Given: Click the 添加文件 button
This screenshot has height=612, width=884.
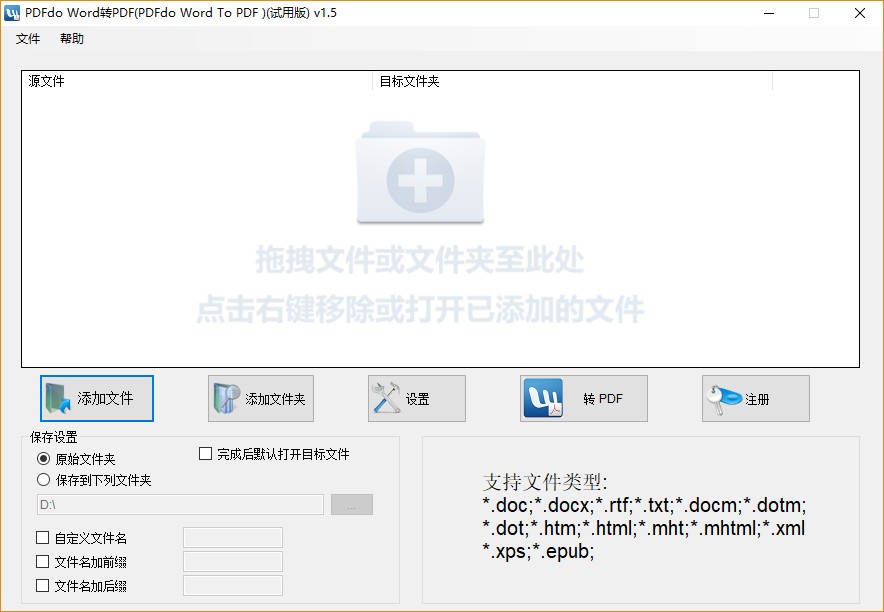Looking at the screenshot, I should click(97, 398).
